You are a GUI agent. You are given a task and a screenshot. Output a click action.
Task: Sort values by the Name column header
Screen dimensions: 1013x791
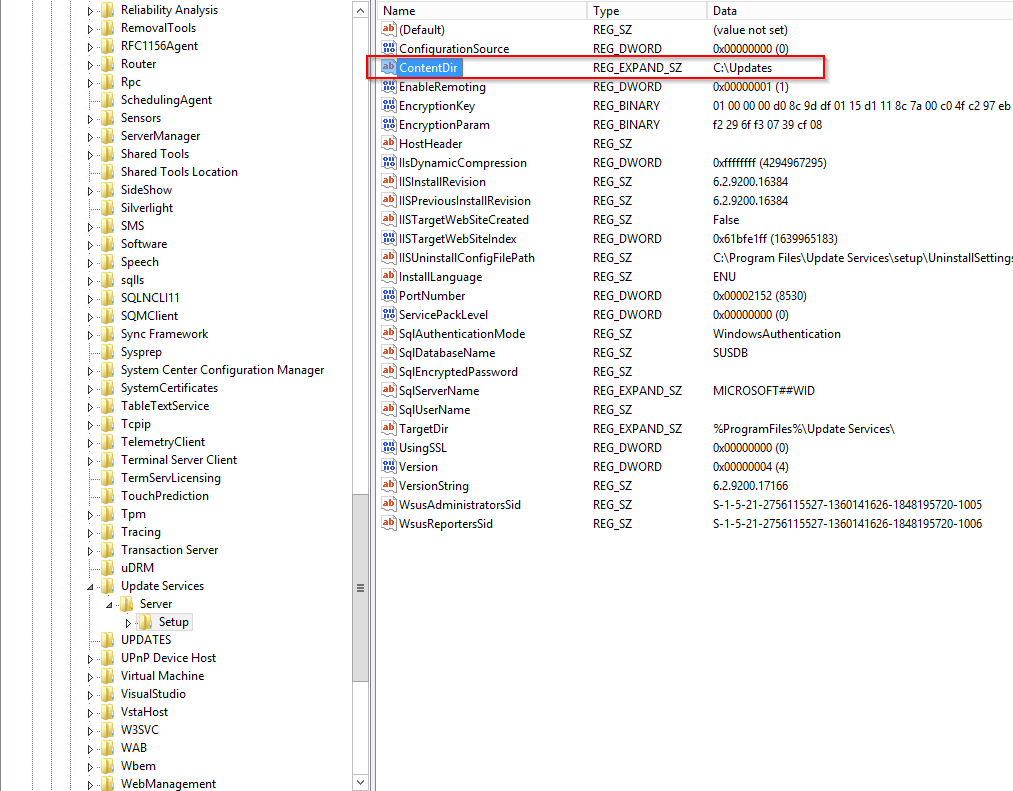[482, 10]
